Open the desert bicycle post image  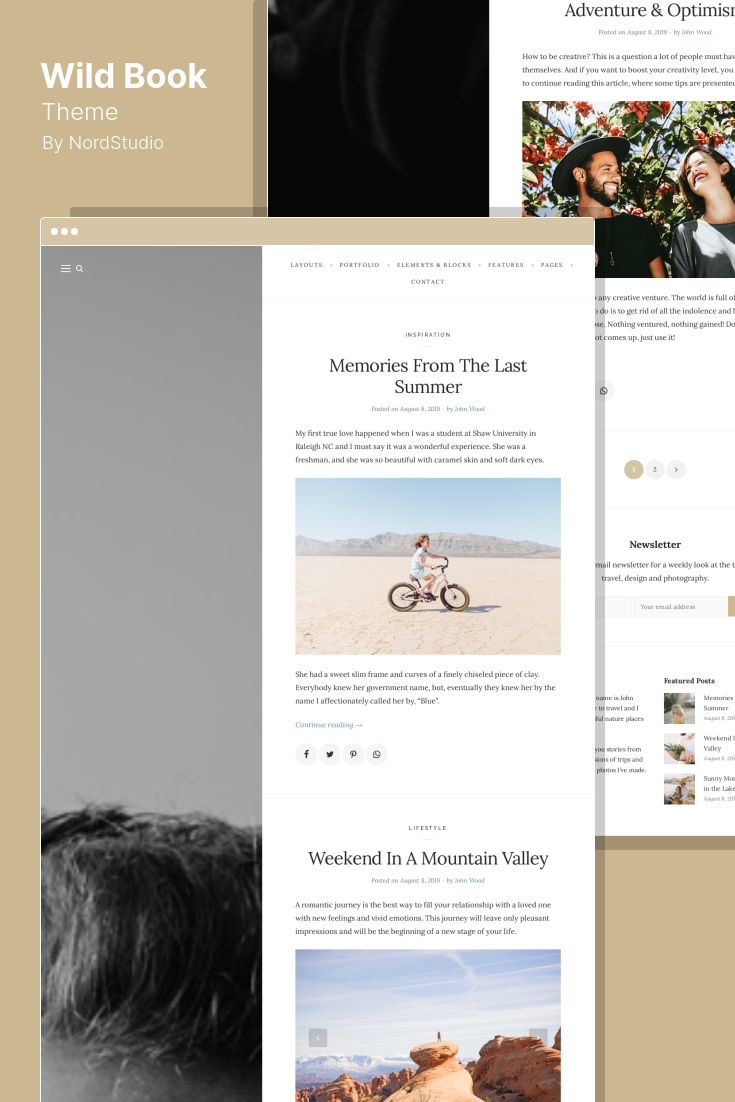[428, 566]
